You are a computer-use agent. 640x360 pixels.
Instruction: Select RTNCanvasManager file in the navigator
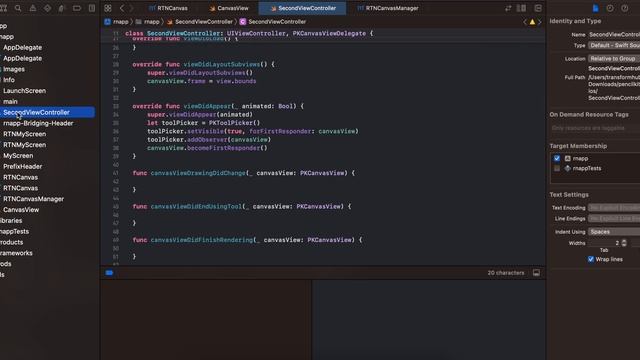coord(33,199)
